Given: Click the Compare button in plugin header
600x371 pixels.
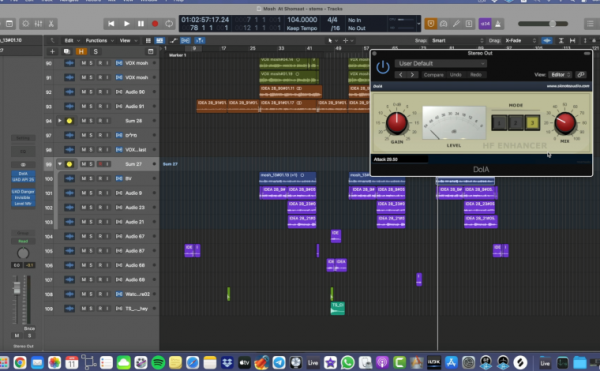Looking at the screenshot, I should [x=434, y=75].
